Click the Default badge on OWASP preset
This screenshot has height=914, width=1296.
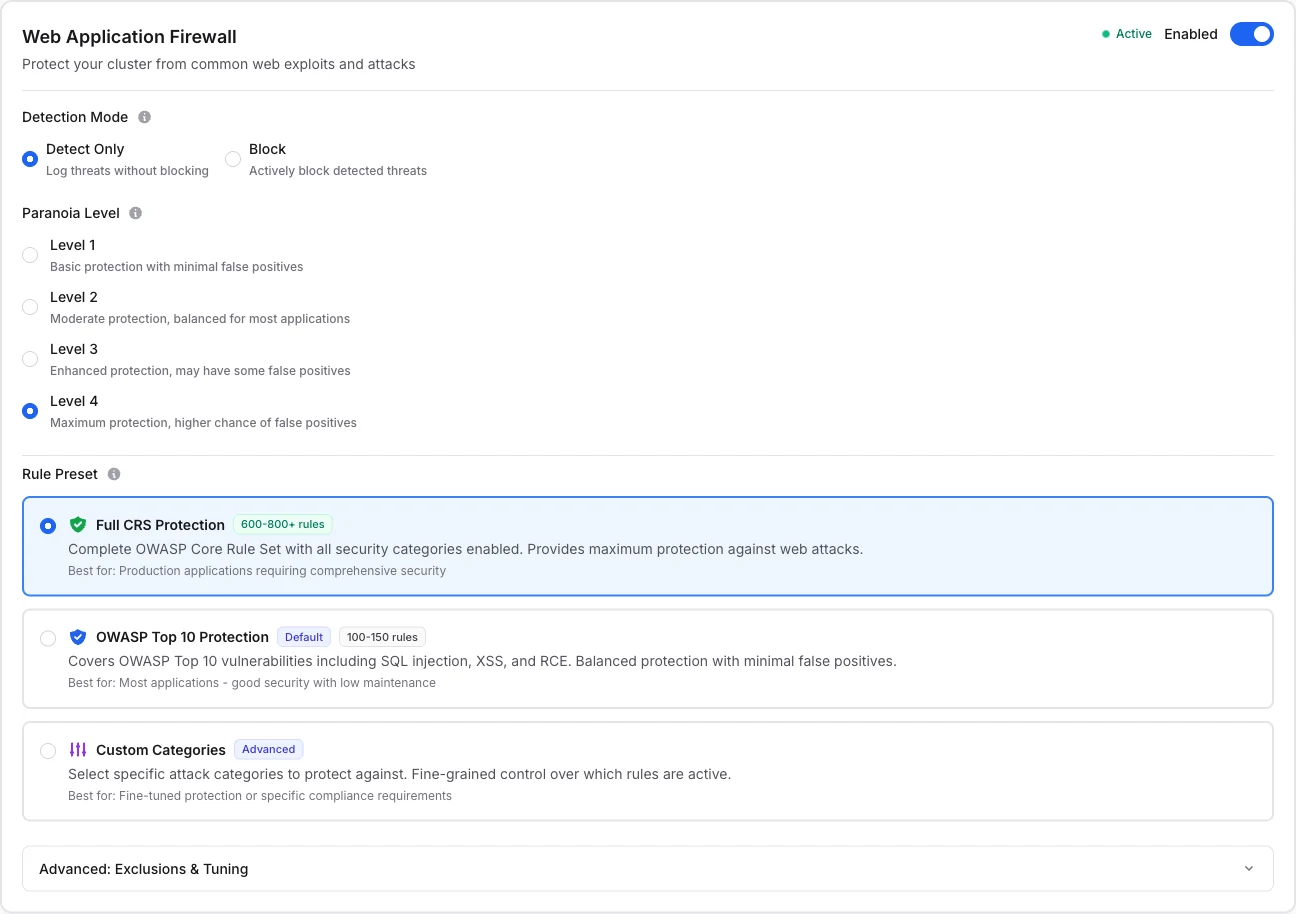[x=304, y=637]
